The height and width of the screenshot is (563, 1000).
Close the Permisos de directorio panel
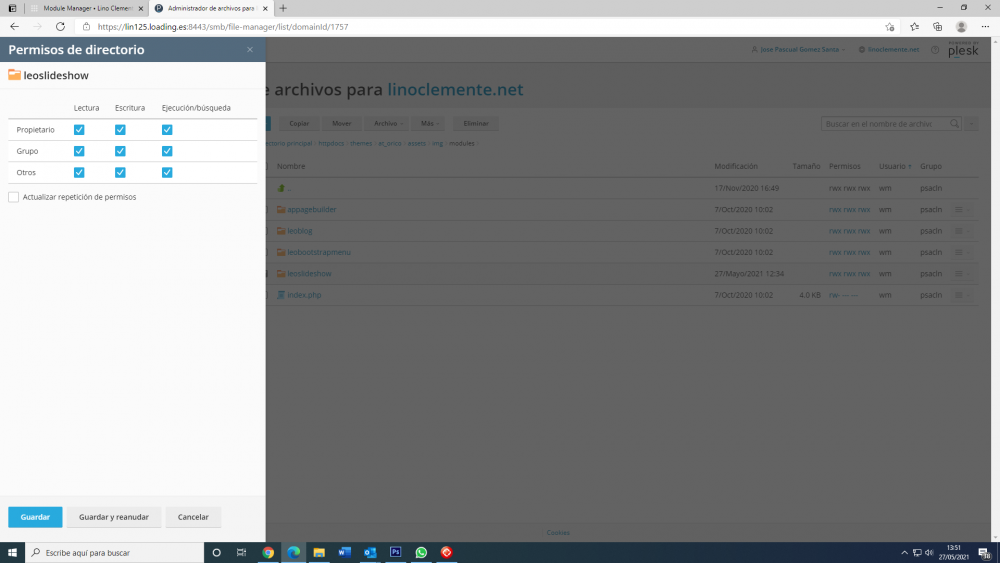[250, 50]
